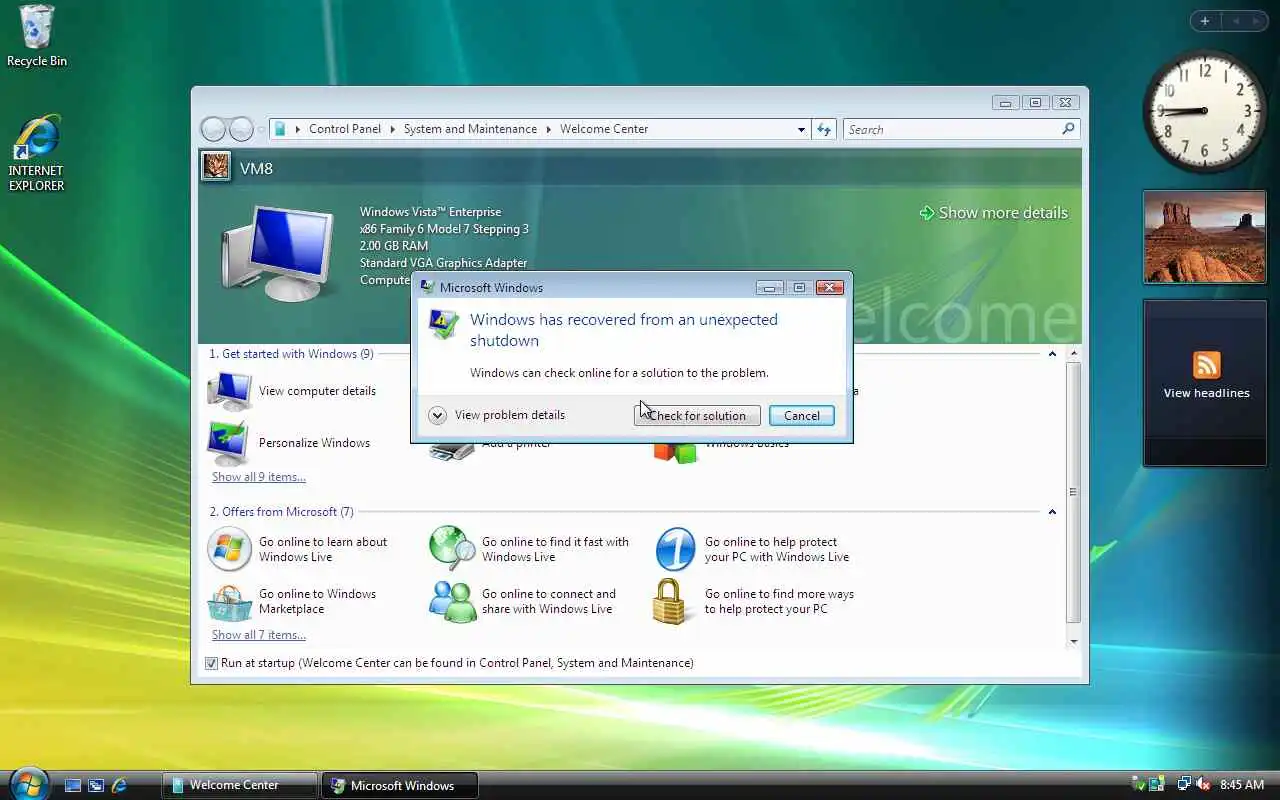Click the clock gadget

pos(1204,110)
